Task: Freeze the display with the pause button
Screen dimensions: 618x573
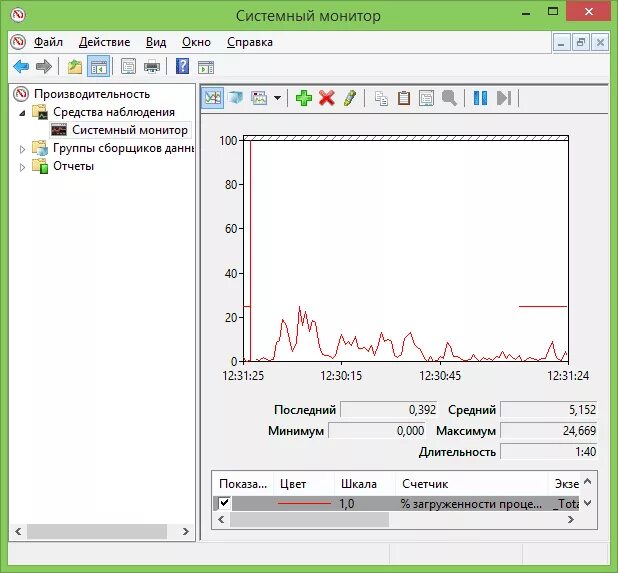Action: 480,98
